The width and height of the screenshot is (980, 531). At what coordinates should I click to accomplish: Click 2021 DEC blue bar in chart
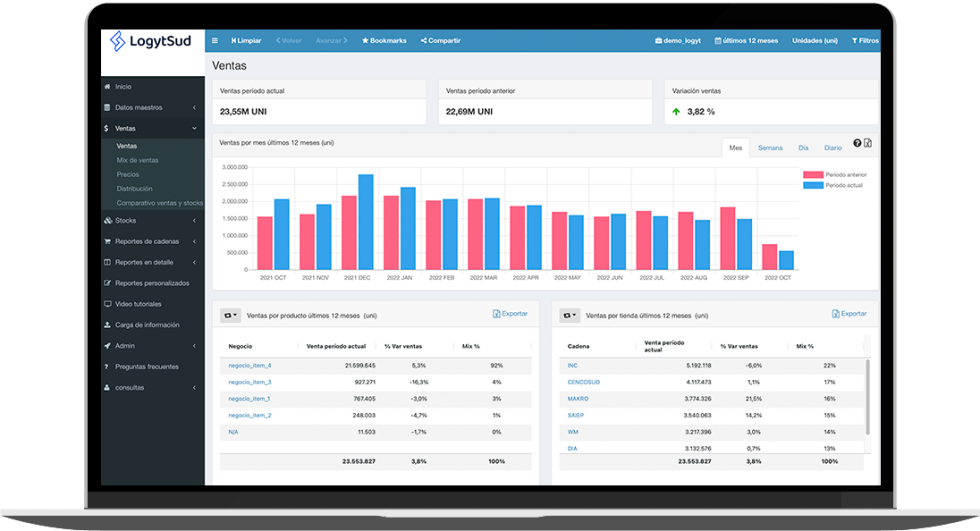click(366, 222)
